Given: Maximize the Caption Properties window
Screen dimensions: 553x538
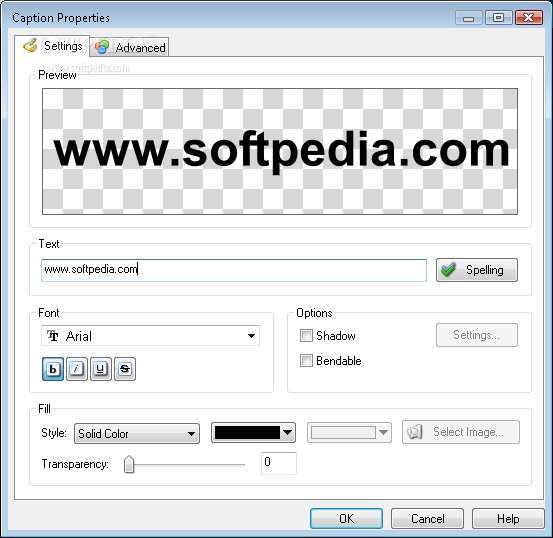Looking at the screenshot, I should pyautogui.click(x=498, y=18).
